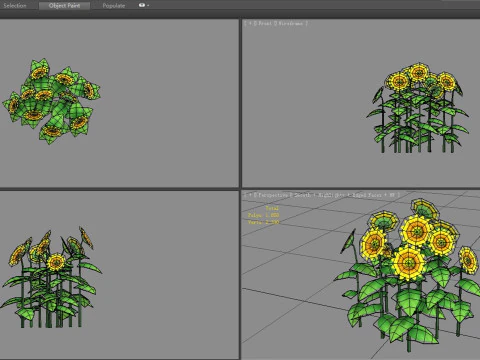Screen dimensions: 480x360
Task: Click the plus sign in Front viewport label
Action: tap(250, 23)
